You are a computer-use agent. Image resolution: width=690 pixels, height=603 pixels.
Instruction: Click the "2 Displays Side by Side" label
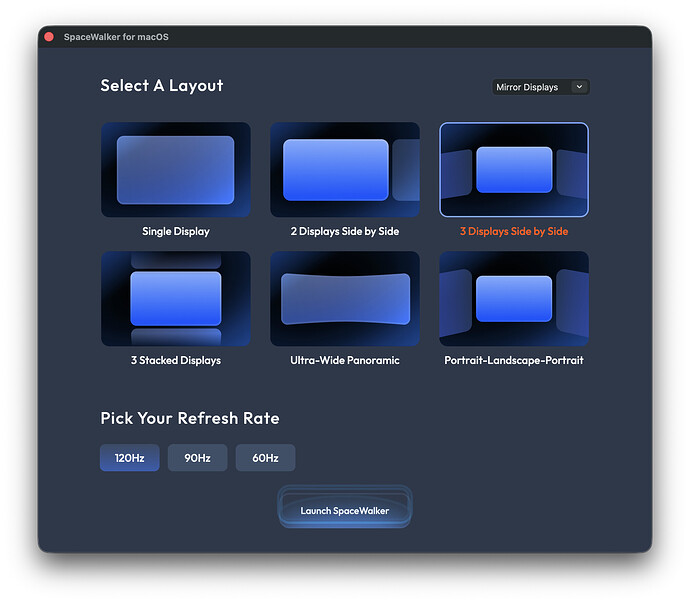pos(345,232)
